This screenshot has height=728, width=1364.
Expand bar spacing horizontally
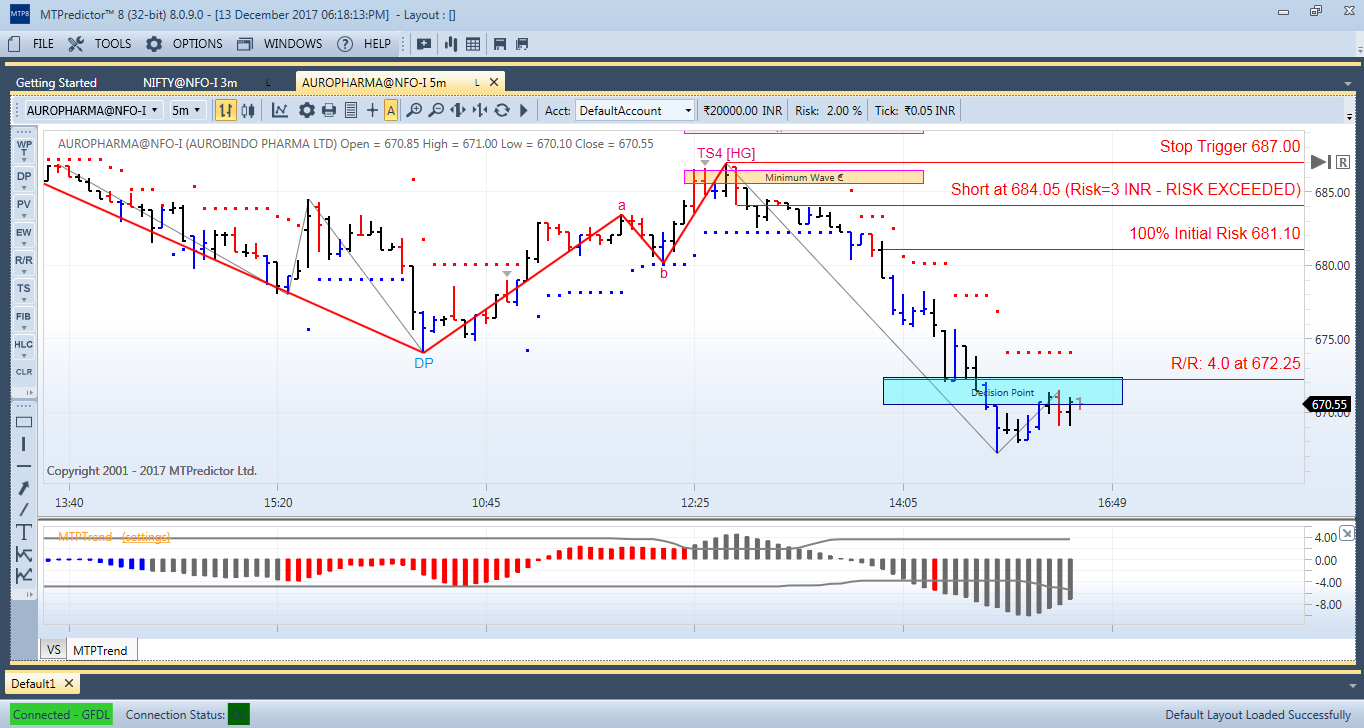458,110
